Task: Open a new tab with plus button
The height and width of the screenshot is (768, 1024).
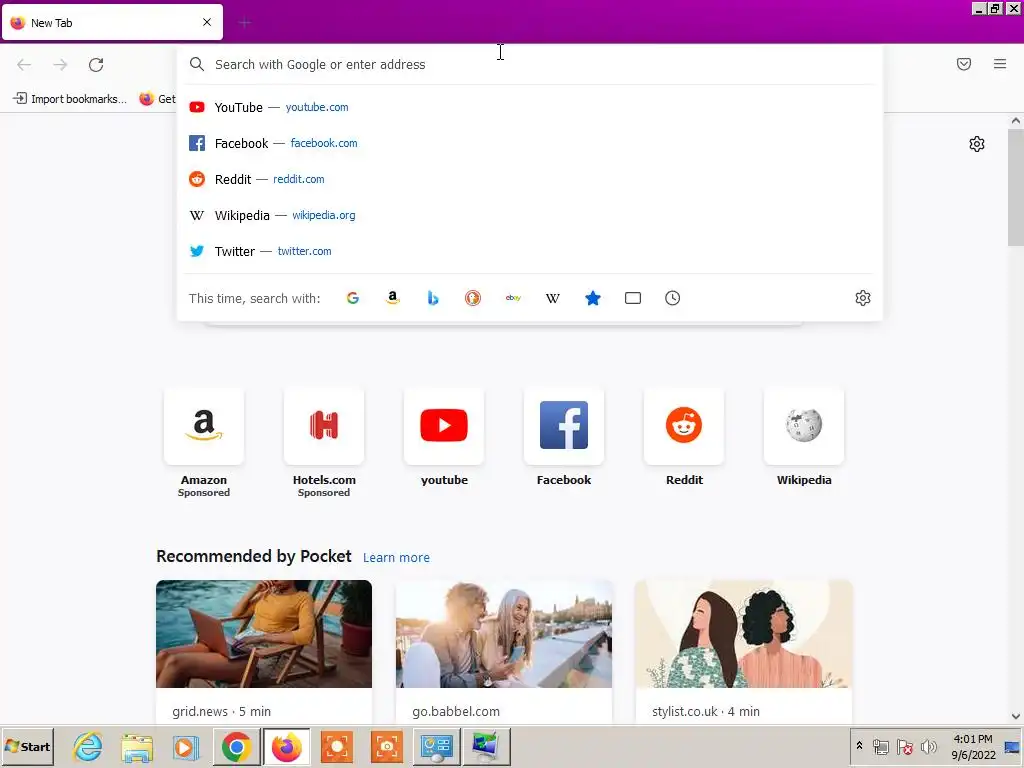Action: [x=245, y=23]
